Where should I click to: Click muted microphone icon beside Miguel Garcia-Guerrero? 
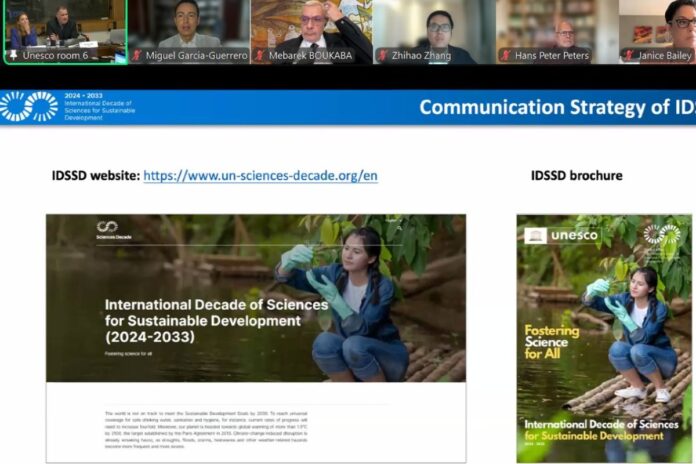coord(137,56)
